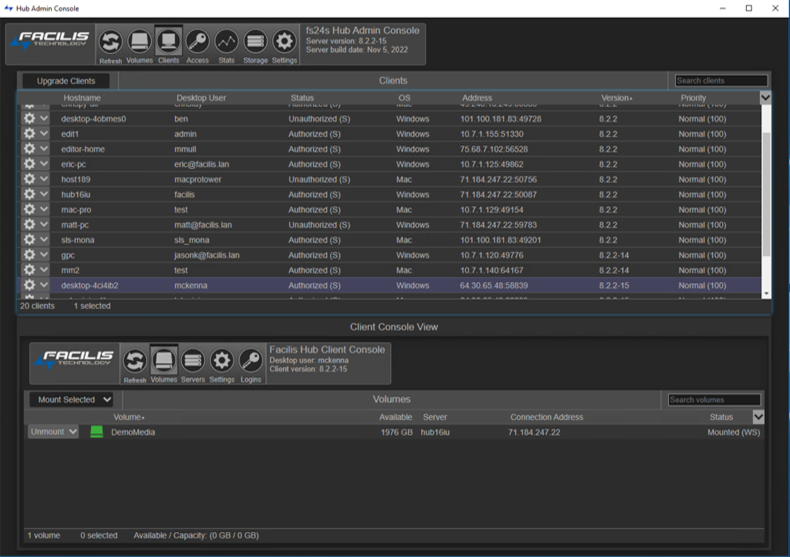Click gear icon for mac-pro row
Screen dimensions: 790x557
29,209
